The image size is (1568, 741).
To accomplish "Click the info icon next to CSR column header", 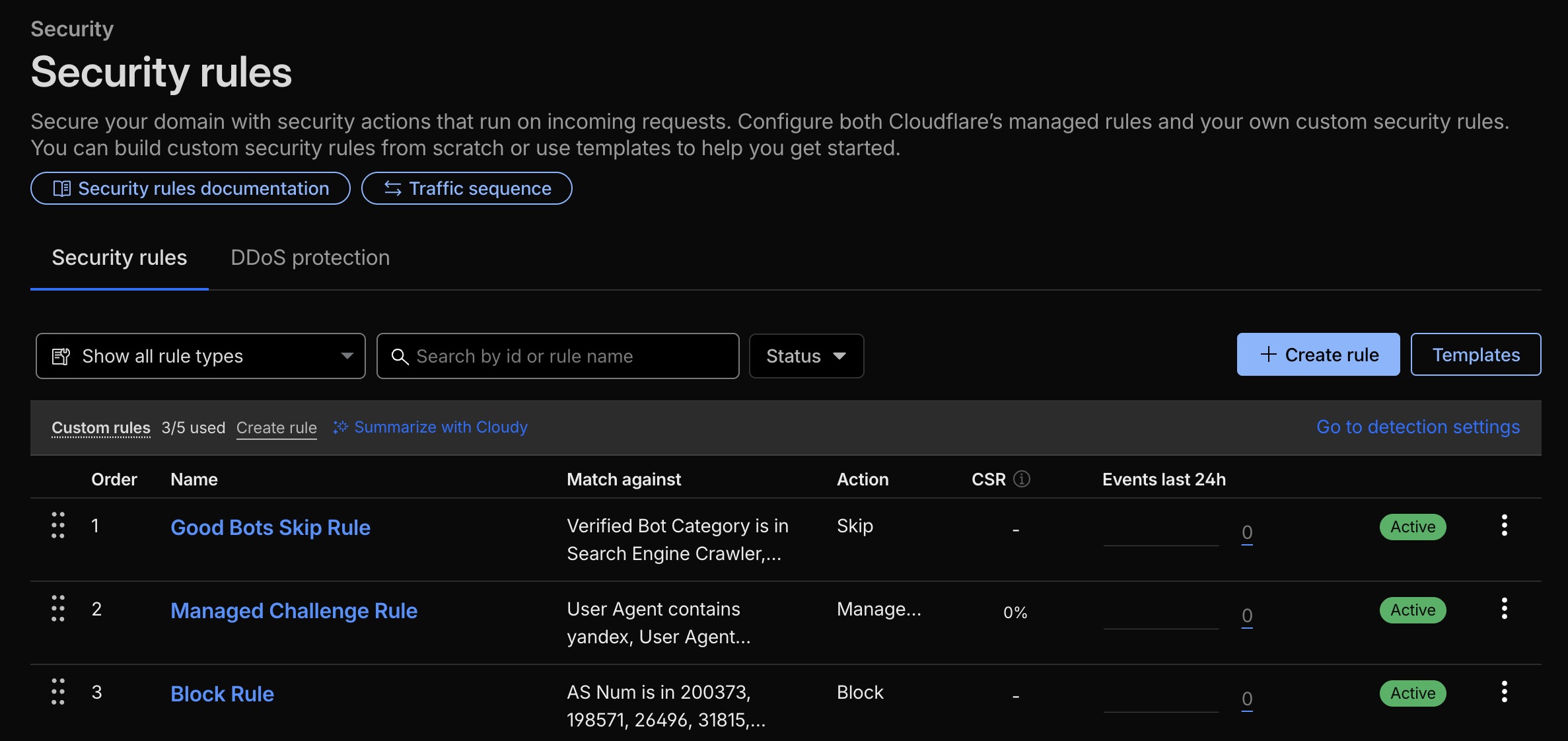I will (x=1022, y=479).
